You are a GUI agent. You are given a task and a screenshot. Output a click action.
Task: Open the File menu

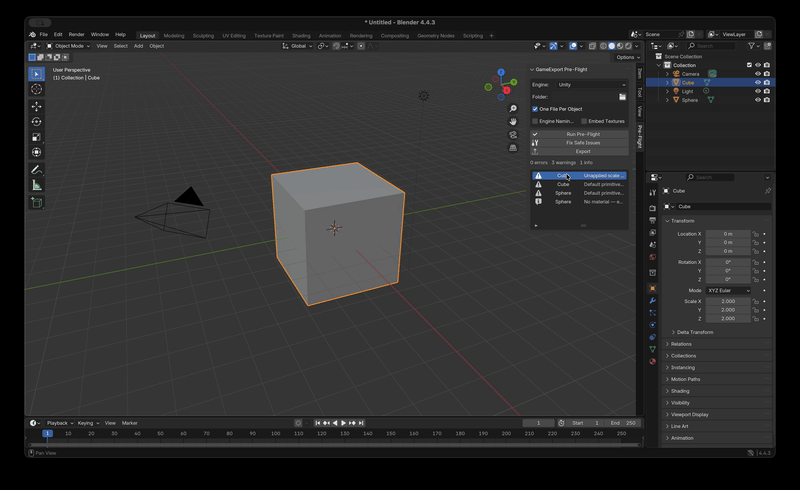[x=44, y=35]
